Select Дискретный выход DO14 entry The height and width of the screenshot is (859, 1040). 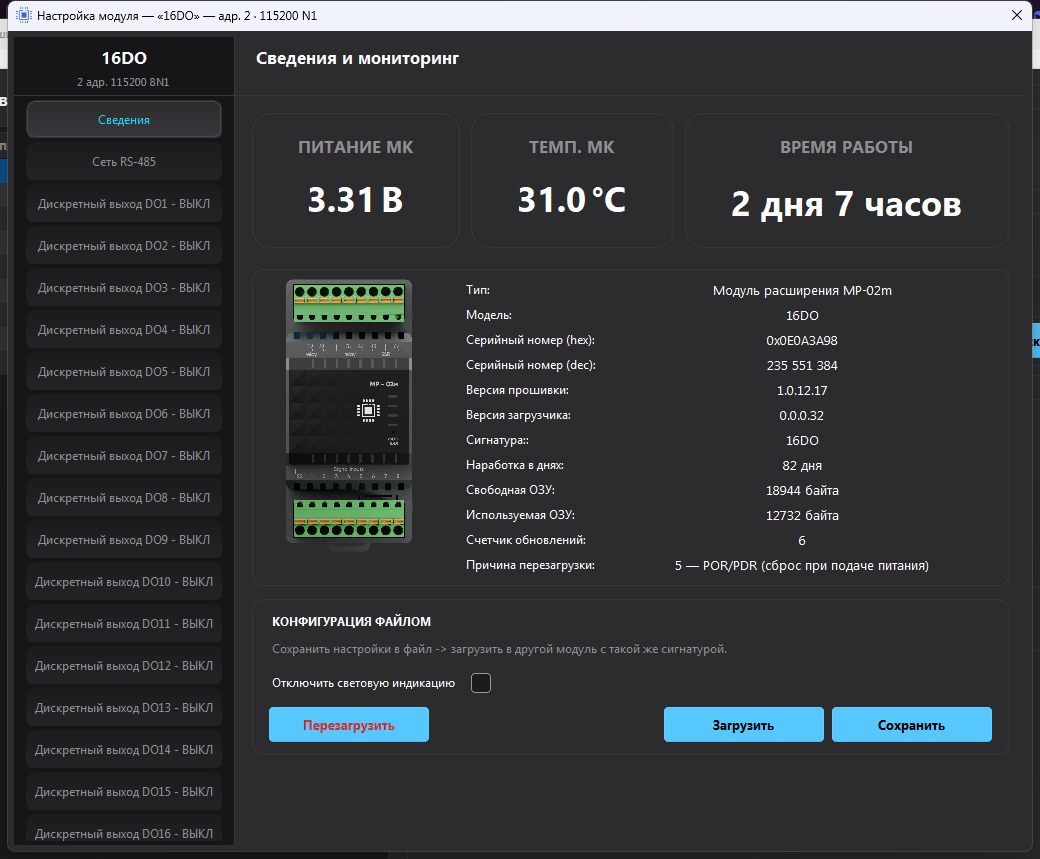(x=124, y=750)
